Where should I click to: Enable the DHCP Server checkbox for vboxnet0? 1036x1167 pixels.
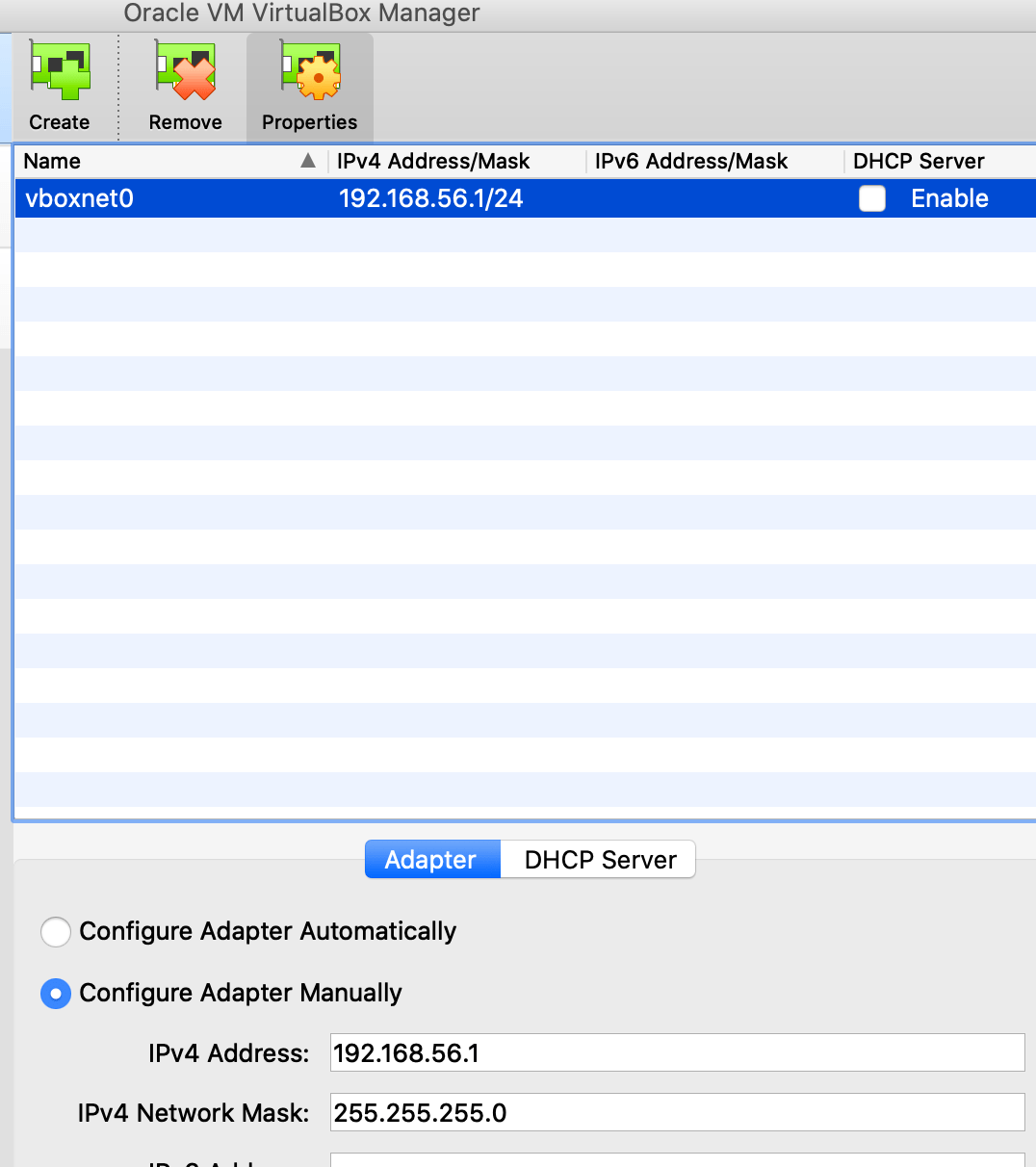click(871, 198)
